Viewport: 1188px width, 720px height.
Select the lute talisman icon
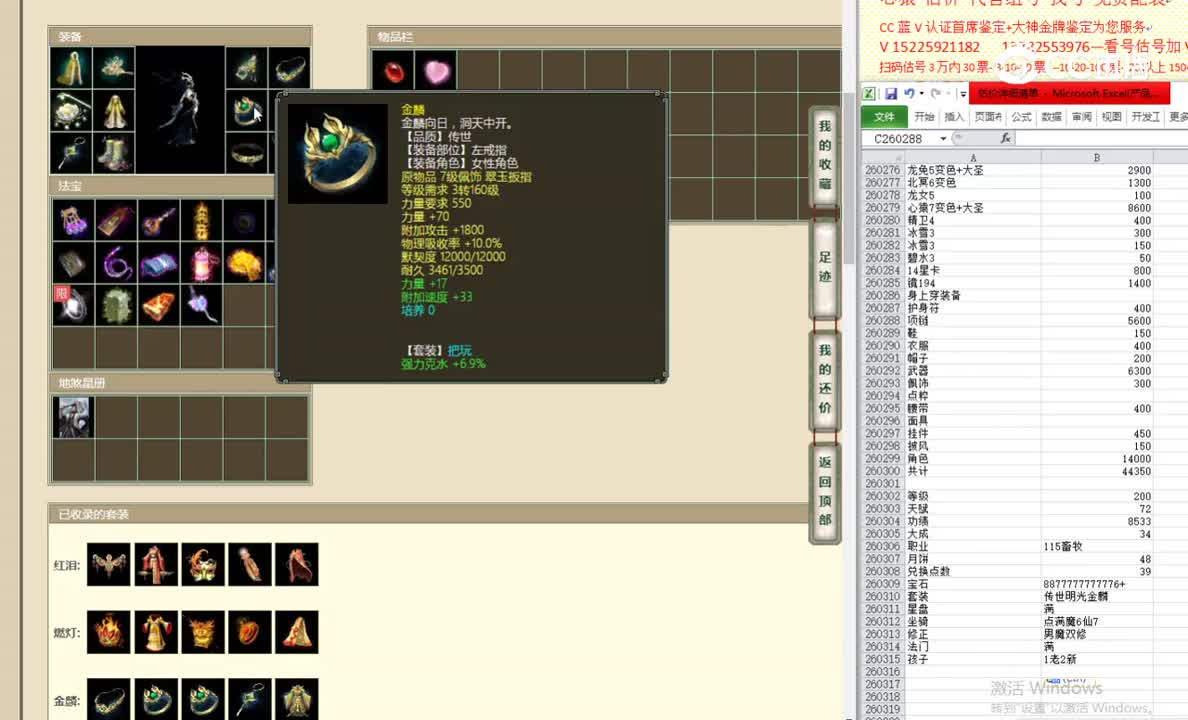tap(159, 221)
